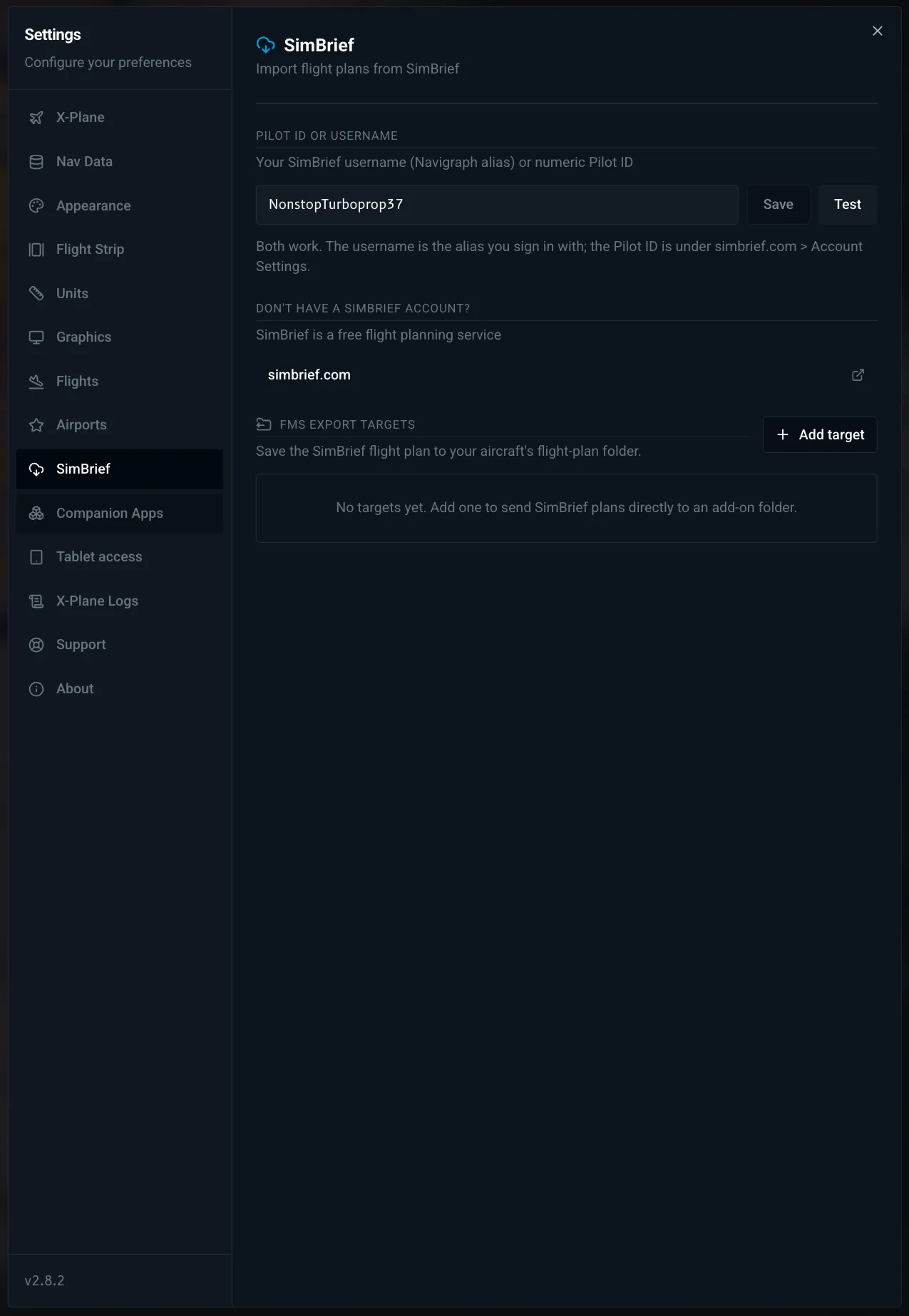Click 'Import flight plans from SimBrief' subtitle
Image resolution: width=909 pixels, height=1316 pixels.
pyautogui.click(x=357, y=69)
